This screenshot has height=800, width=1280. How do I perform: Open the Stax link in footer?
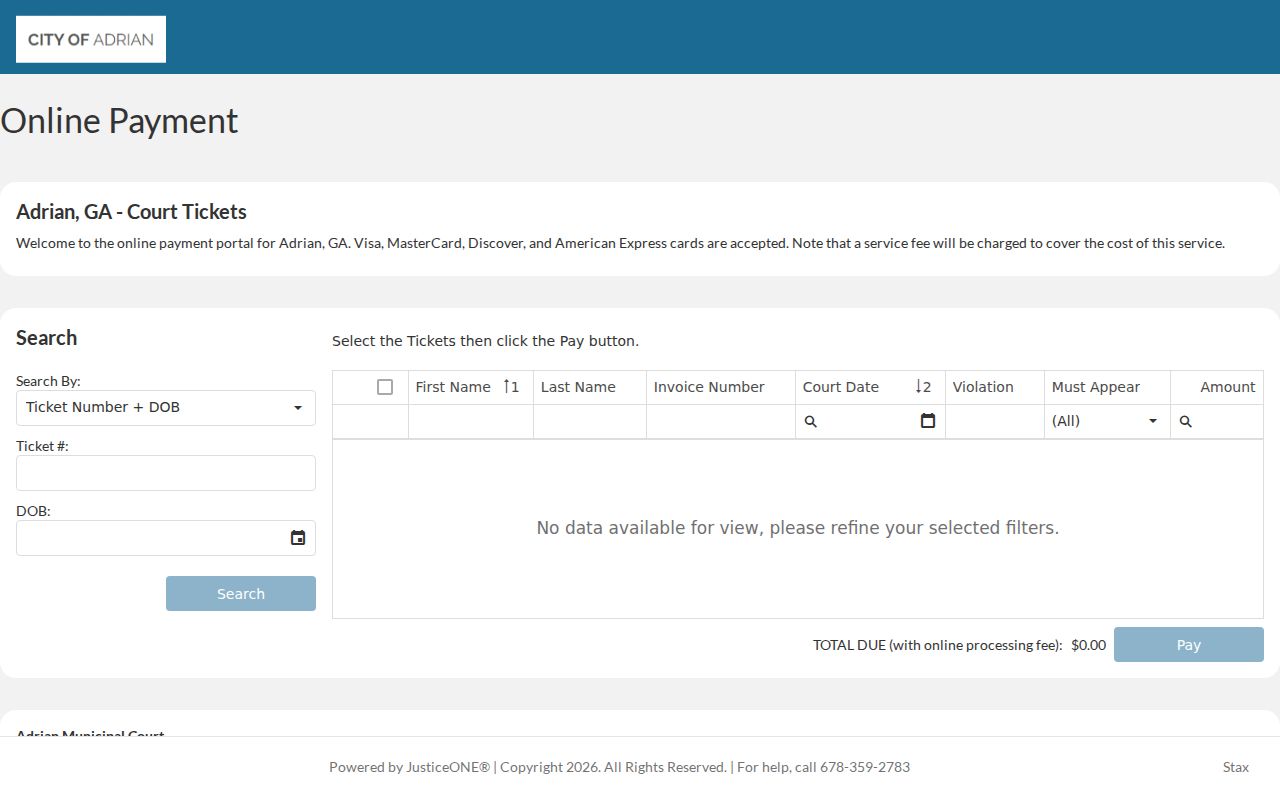click(x=1236, y=767)
